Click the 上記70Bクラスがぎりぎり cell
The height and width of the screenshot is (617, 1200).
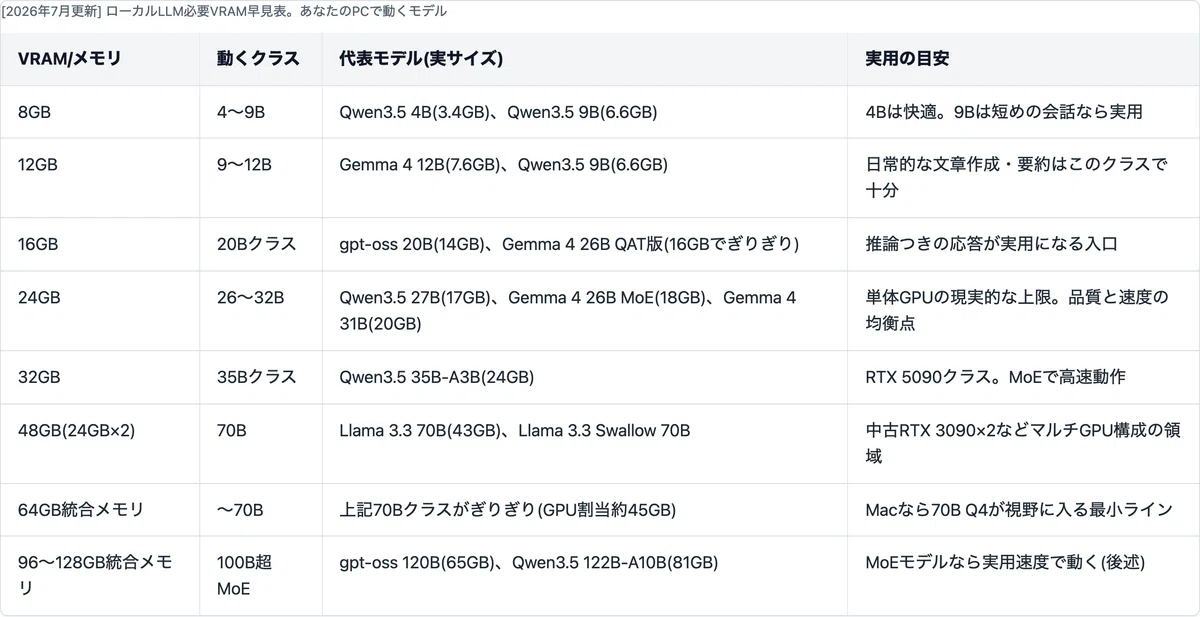(585, 510)
